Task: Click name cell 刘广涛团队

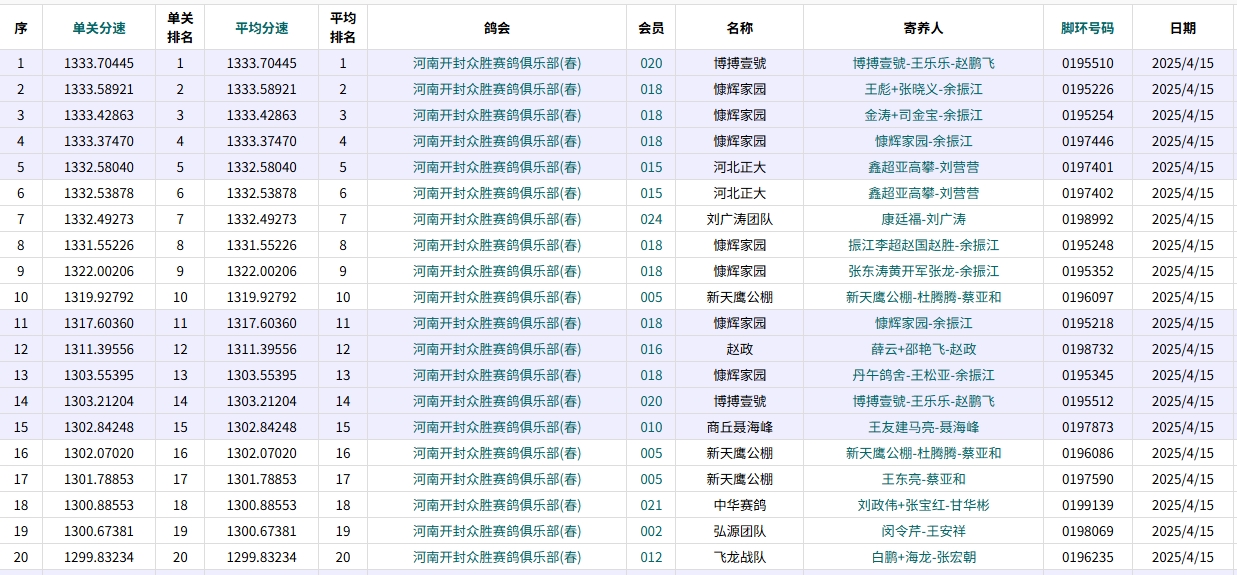Action: (x=740, y=219)
